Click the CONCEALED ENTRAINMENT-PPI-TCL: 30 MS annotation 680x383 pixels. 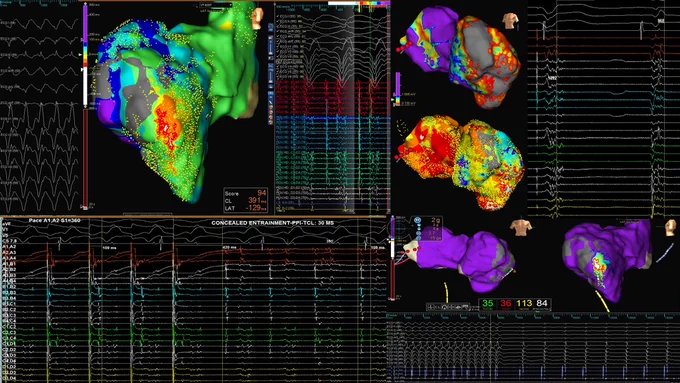(x=273, y=223)
